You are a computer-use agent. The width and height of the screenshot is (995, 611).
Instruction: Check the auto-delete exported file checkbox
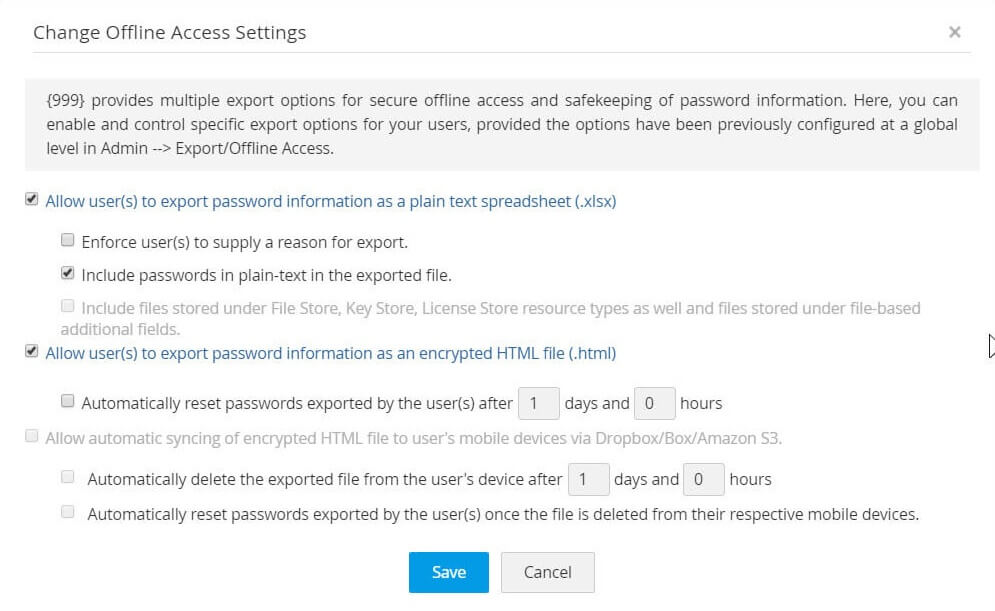pos(67,478)
